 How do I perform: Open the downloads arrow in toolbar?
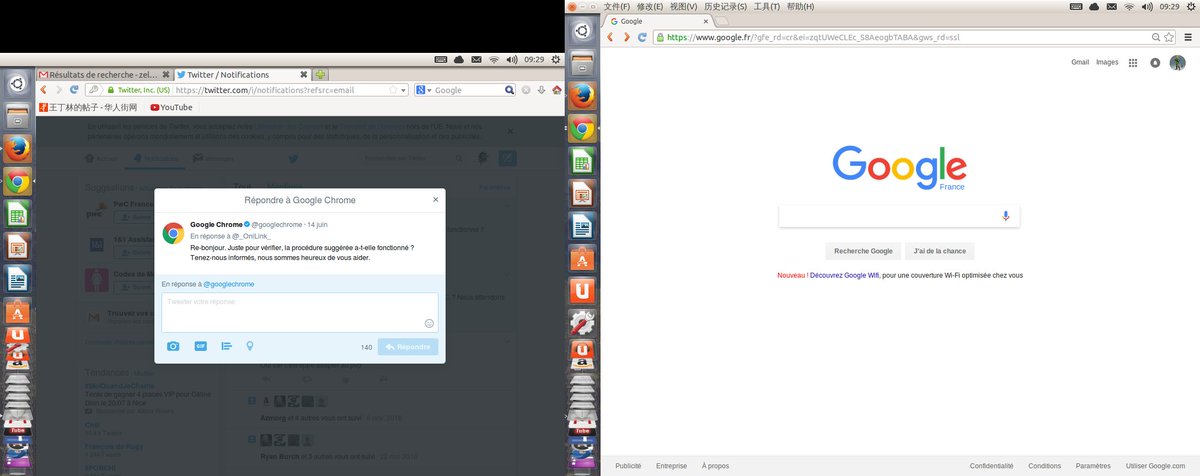pos(541,90)
